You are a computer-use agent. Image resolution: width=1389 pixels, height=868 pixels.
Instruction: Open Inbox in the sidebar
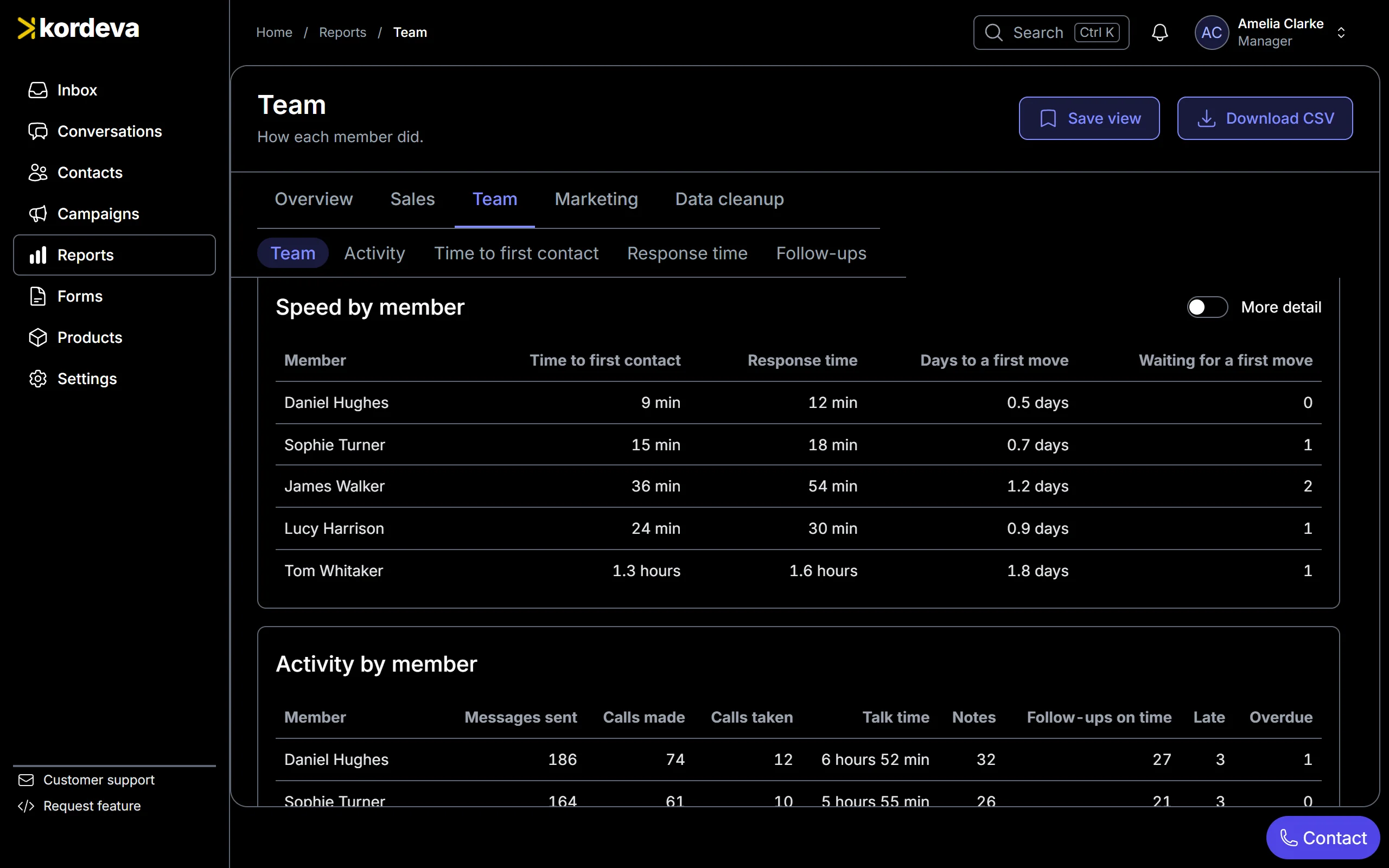pyautogui.click(x=114, y=90)
